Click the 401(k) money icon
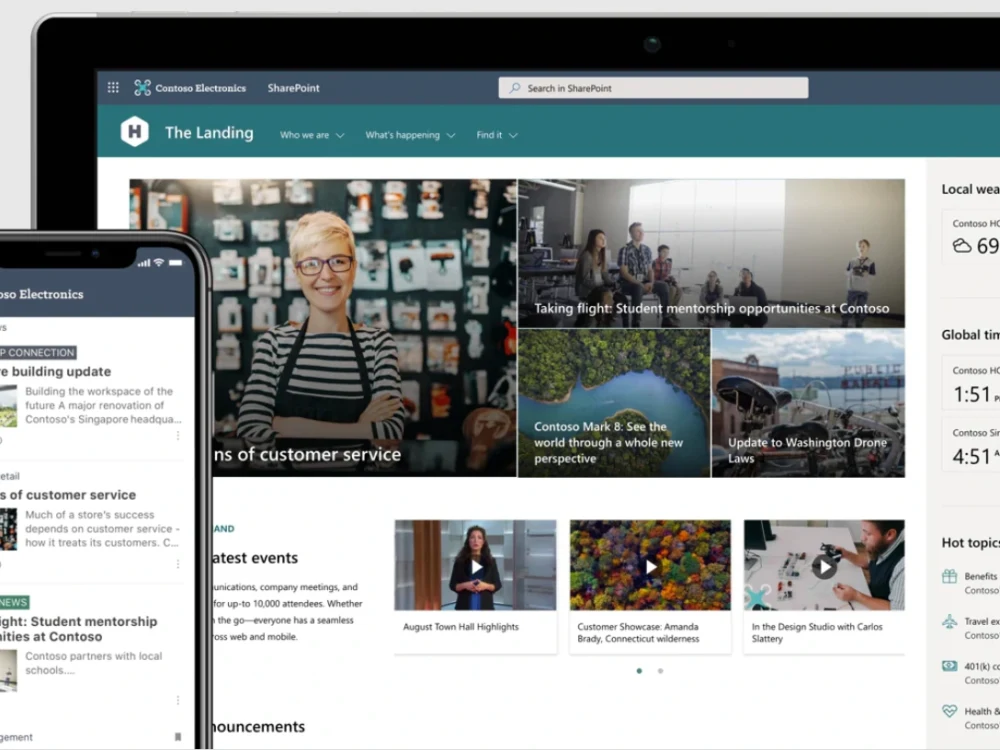 pos(950,666)
